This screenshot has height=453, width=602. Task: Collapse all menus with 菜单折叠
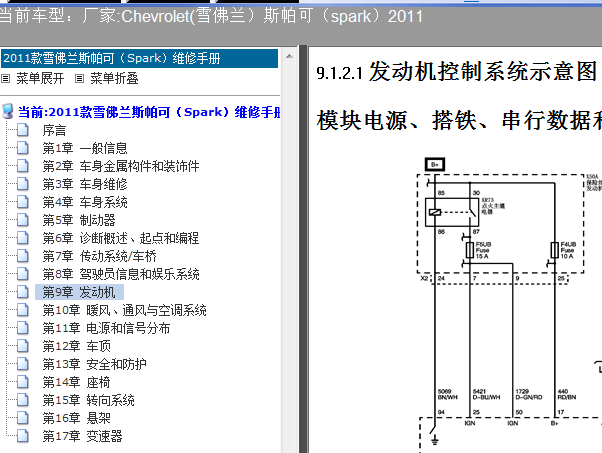pos(114,79)
